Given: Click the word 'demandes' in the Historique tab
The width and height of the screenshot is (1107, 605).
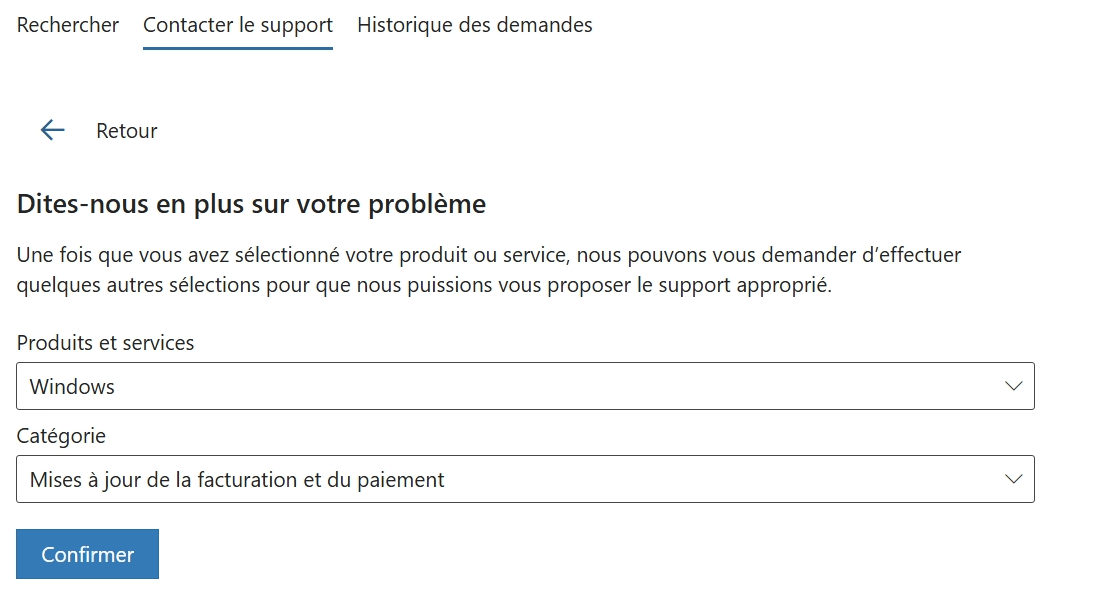Looking at the screenshot, I should (547, 25).
